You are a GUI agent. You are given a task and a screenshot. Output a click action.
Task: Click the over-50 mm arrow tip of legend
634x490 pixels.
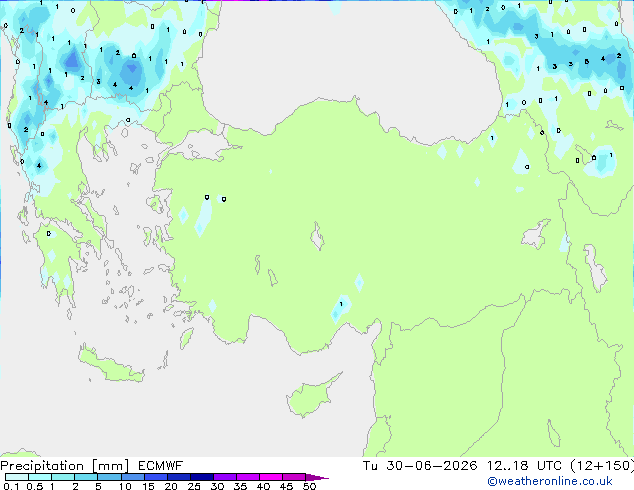(317, 477)
